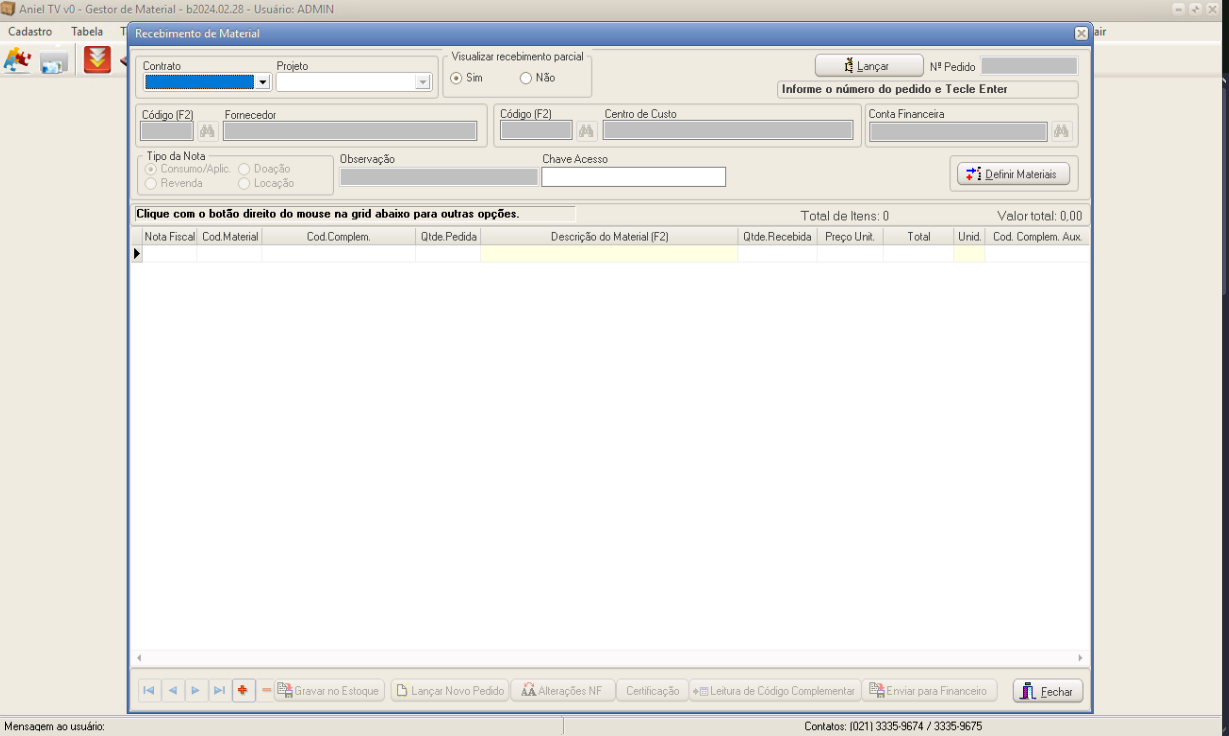Jump to last record navigation arrow

pos(219,691)
